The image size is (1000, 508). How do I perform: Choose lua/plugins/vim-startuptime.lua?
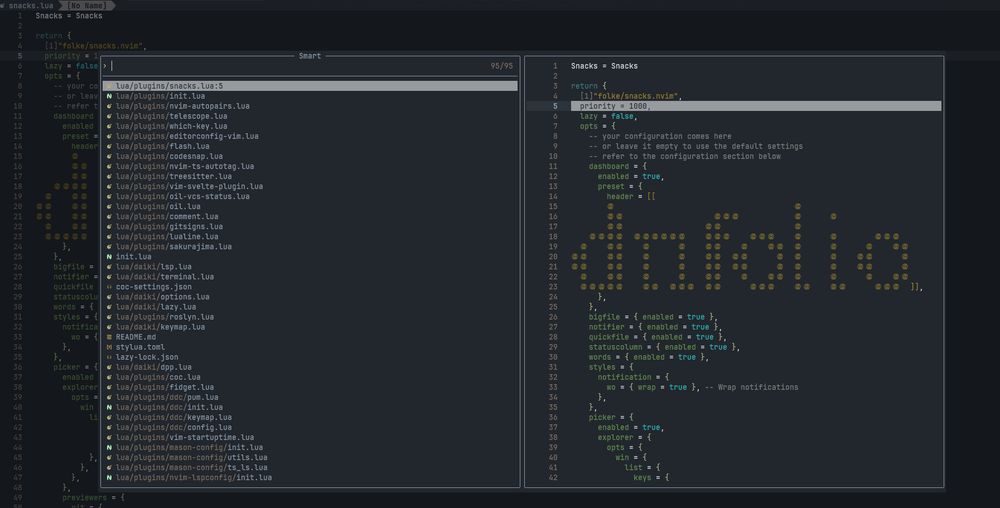click(x=184, y=437)
